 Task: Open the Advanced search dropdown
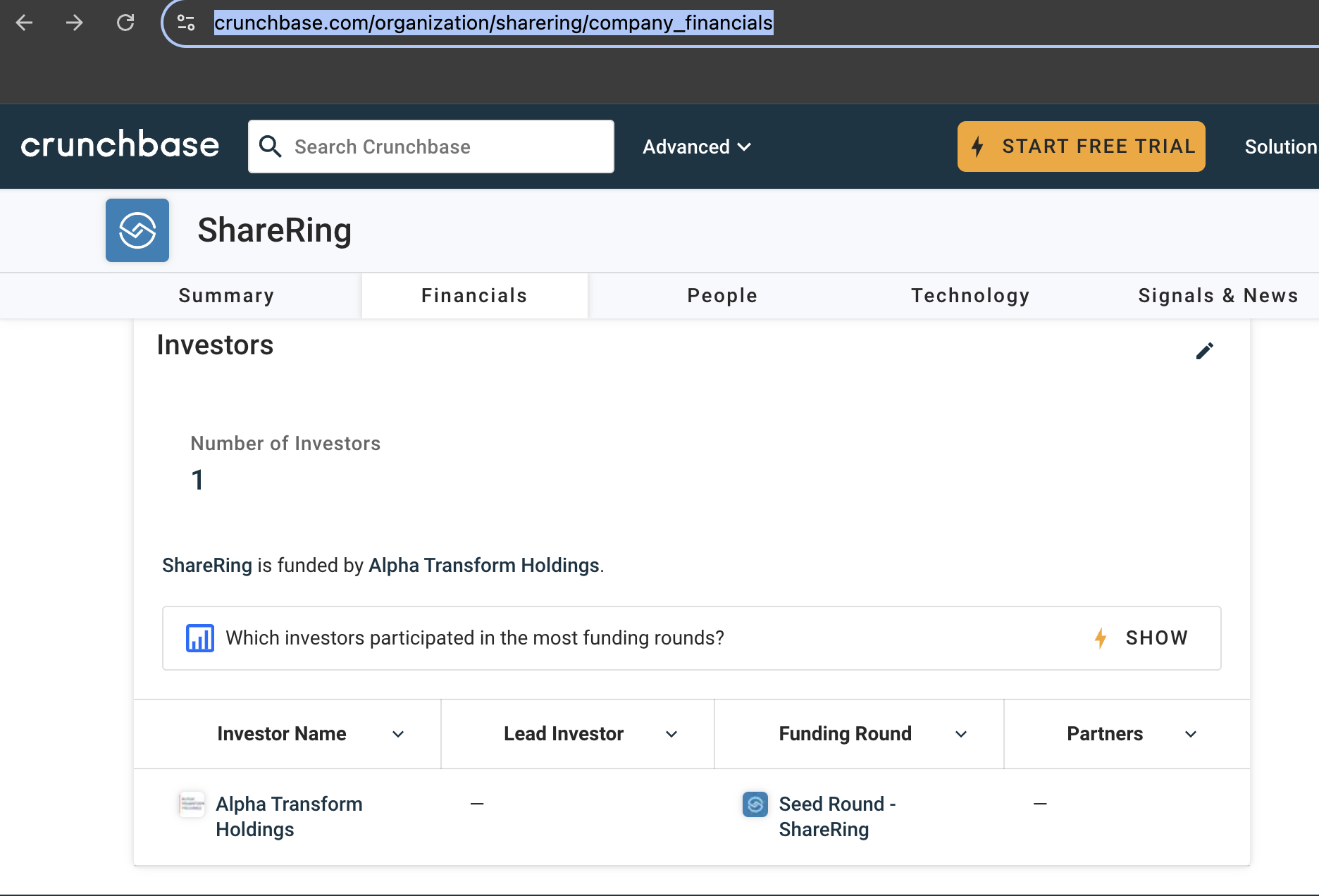[x=697, y=147]
